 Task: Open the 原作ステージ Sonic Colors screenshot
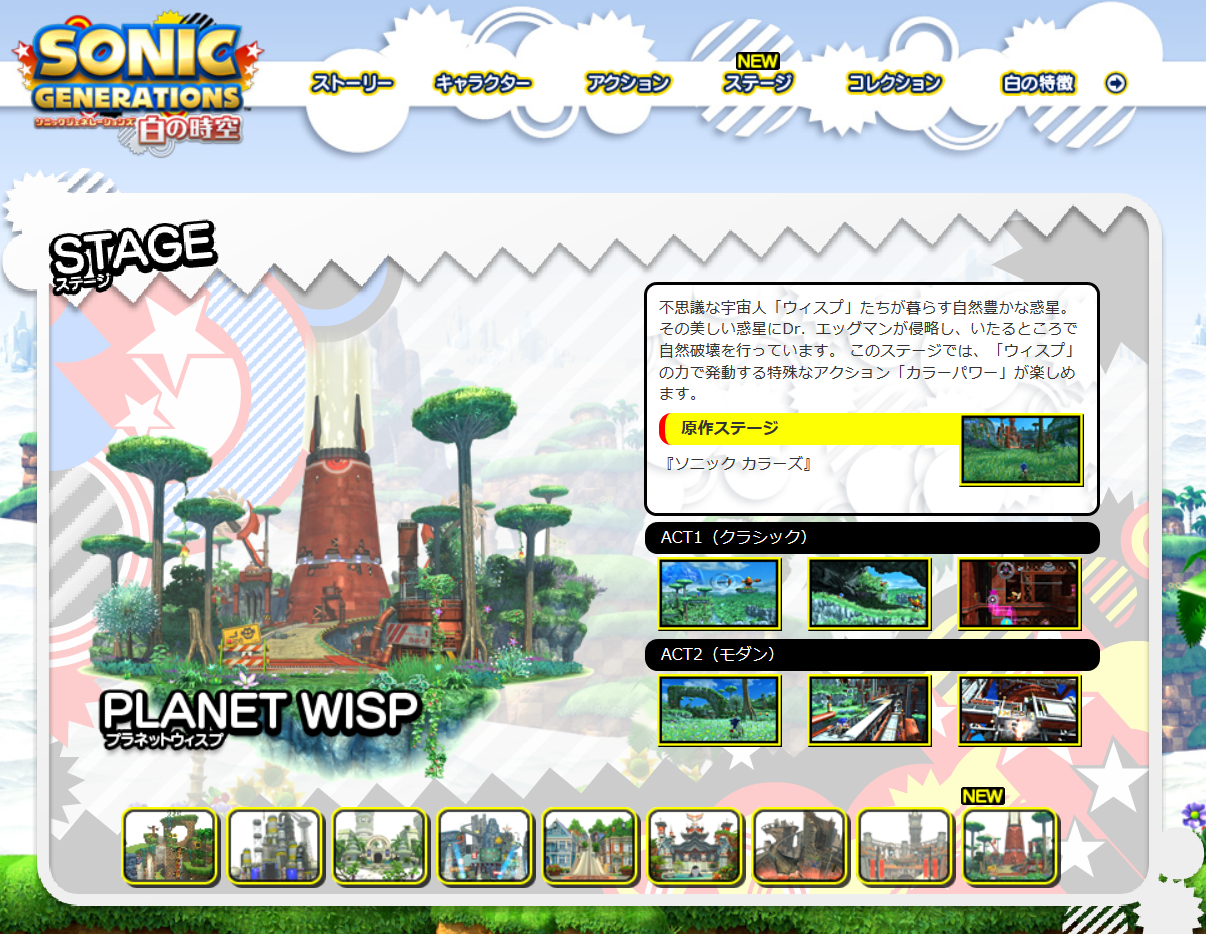(1021, 450)
